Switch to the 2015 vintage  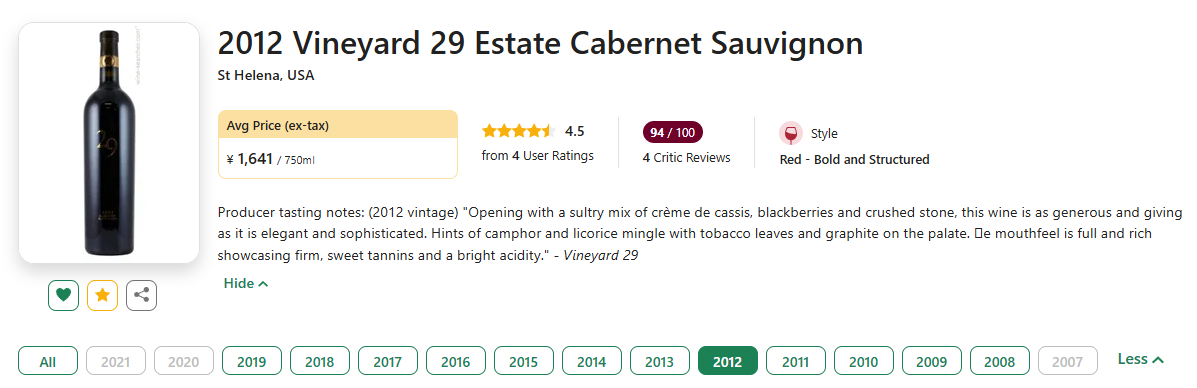click(524, 361)
